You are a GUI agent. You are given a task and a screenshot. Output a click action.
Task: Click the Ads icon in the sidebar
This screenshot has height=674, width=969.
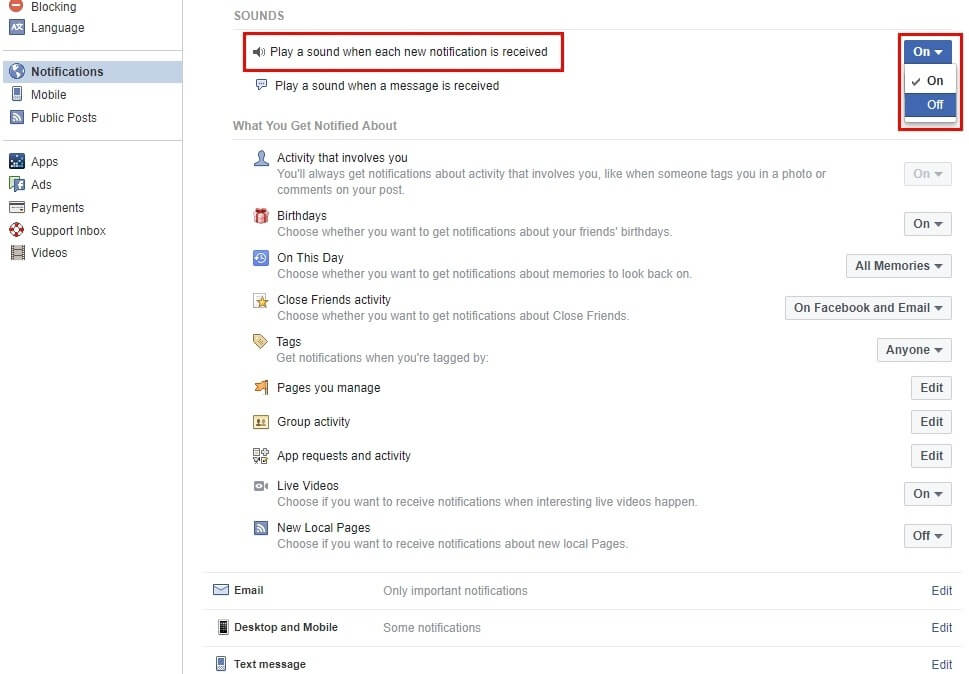coord(17,184)
